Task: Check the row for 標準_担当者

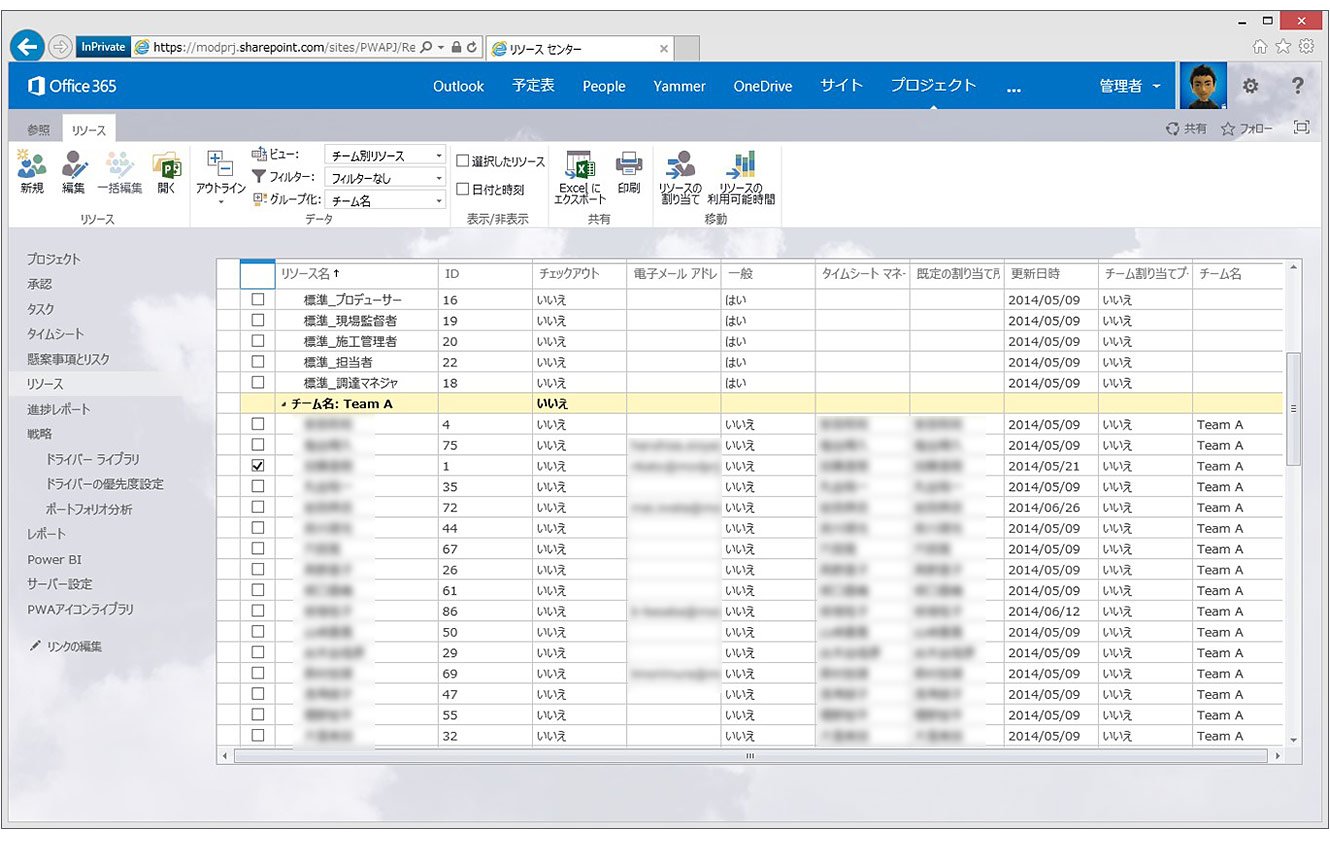Action: coord(258,361)
